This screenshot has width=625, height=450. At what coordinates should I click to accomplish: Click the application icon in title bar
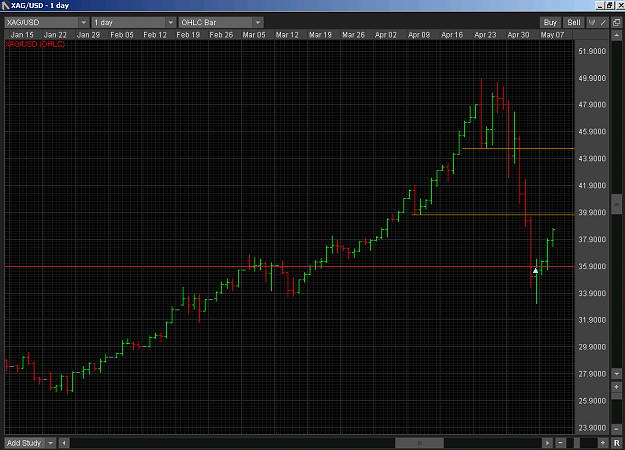5,5
